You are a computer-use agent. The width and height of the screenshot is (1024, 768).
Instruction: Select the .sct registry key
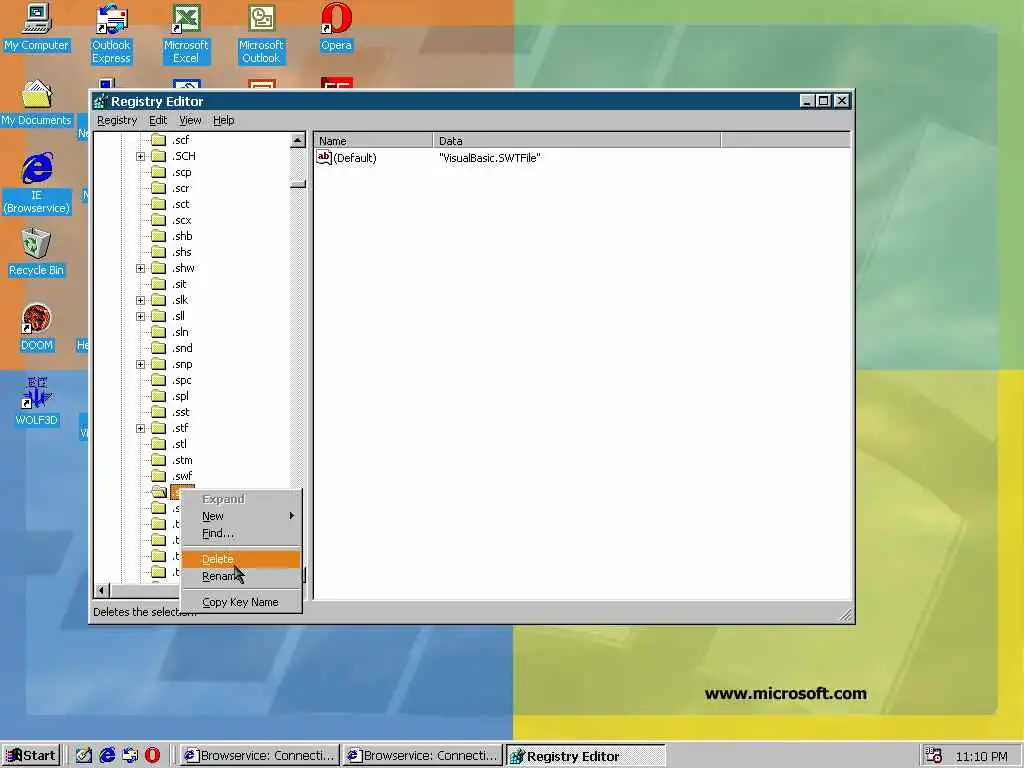pos(181,204)
